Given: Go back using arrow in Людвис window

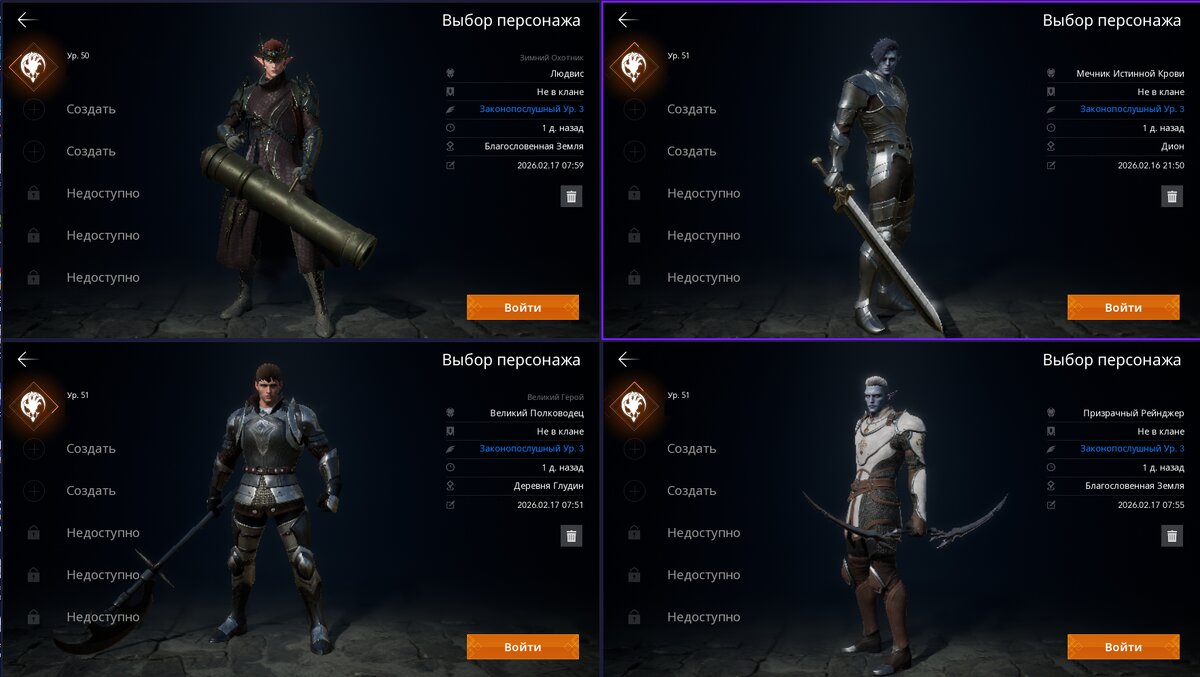Looking at the screenshot, I should click(x=27, y=20).
